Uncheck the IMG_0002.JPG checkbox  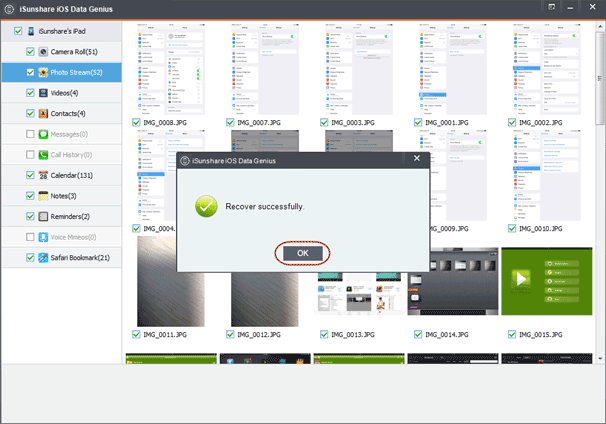(512, 123)
